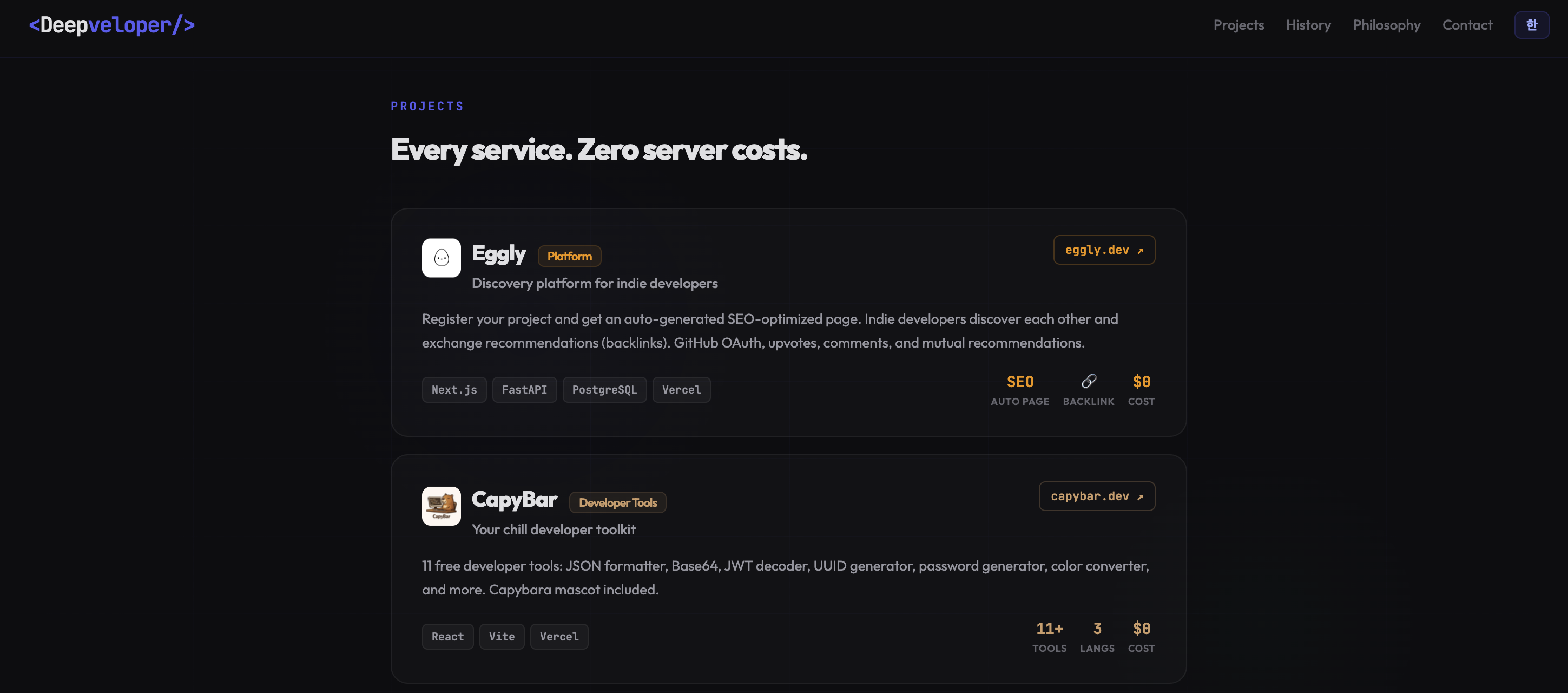Visit eggly.dev via its link button

coord(1104,250)
